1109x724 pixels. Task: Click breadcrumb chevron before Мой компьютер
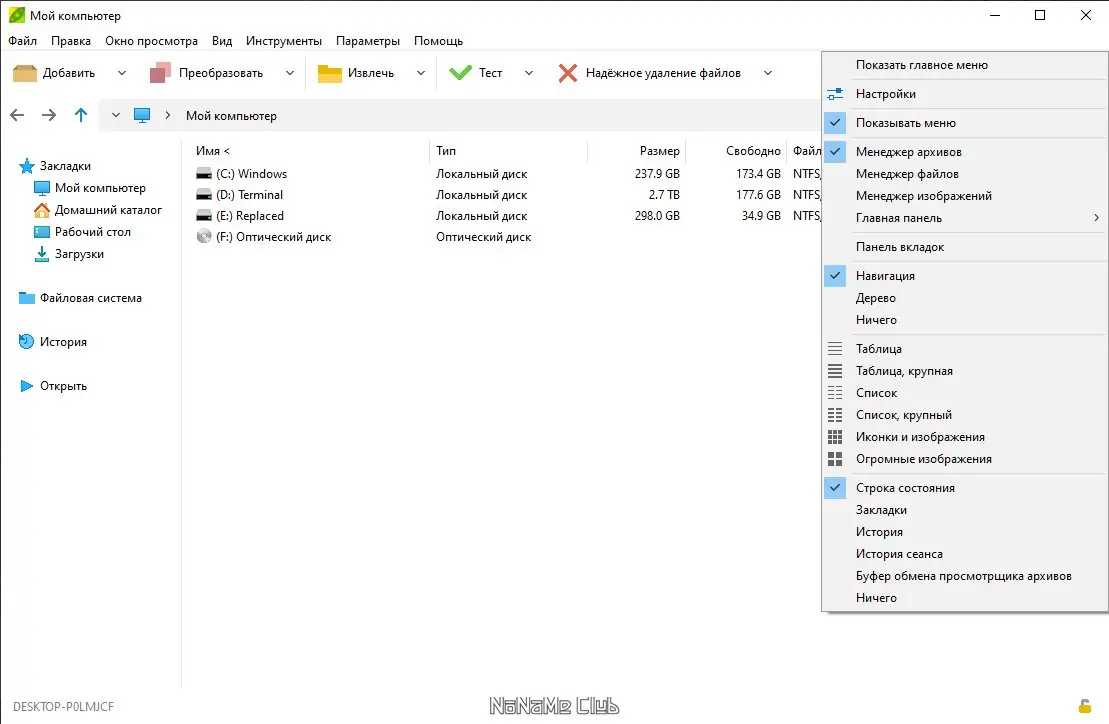(x=168, y=115)
